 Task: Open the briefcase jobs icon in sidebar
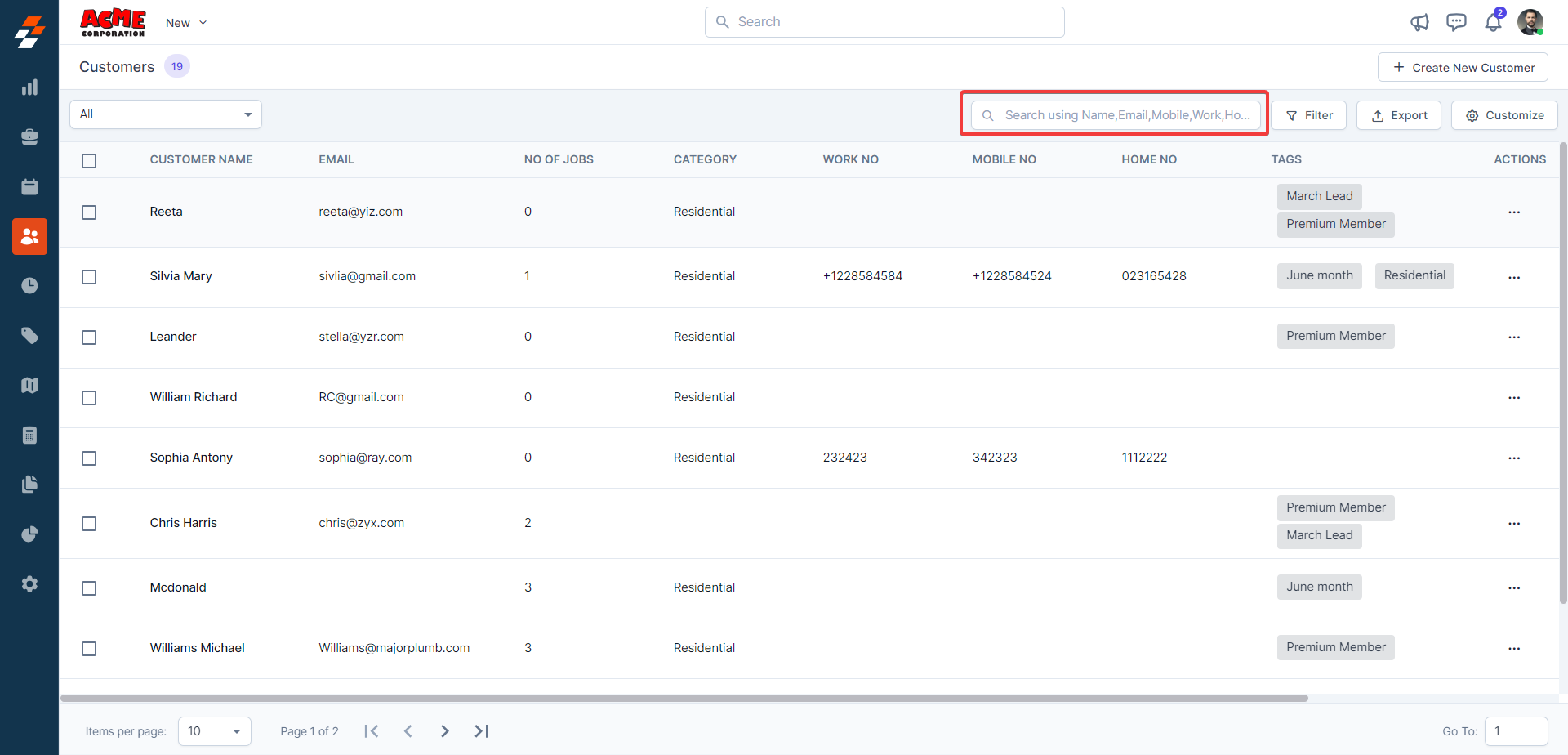pos(29,137)
